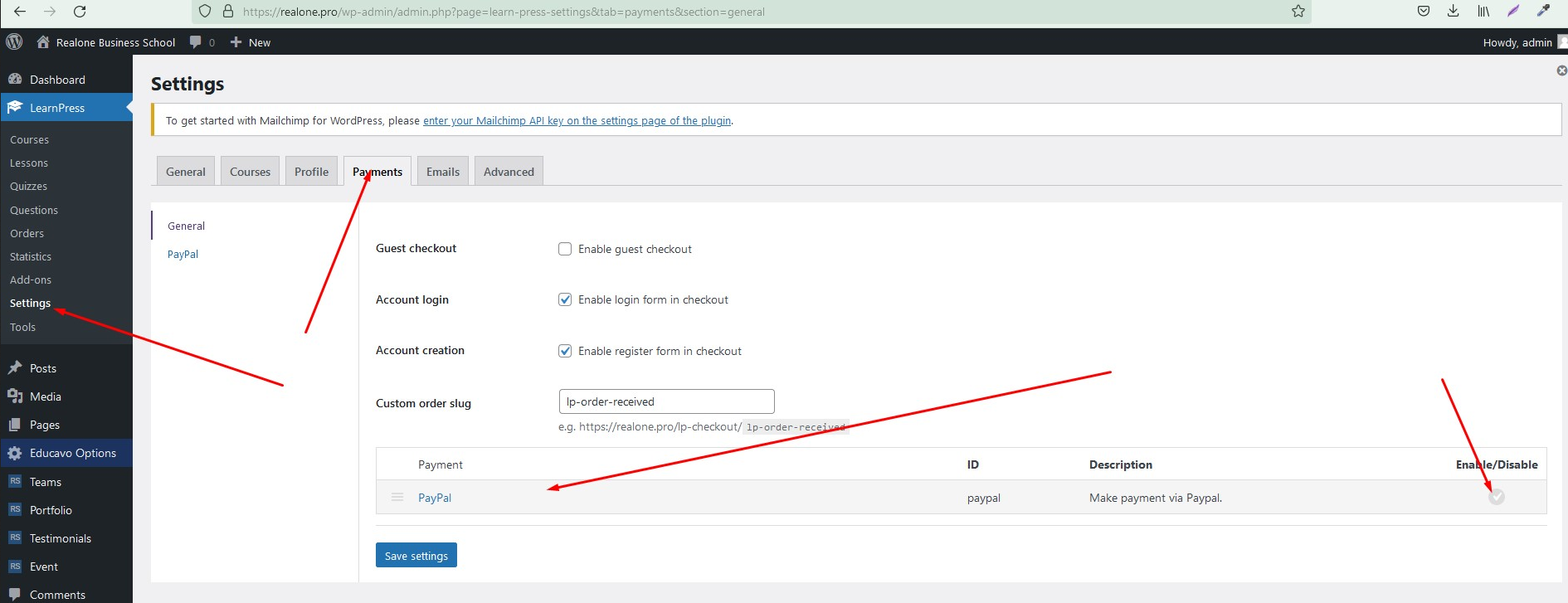The width and height of the screenshot is (1568, 603).
Task: Open Courses in LearnPress submenu
Action: [x=29, y=140]
